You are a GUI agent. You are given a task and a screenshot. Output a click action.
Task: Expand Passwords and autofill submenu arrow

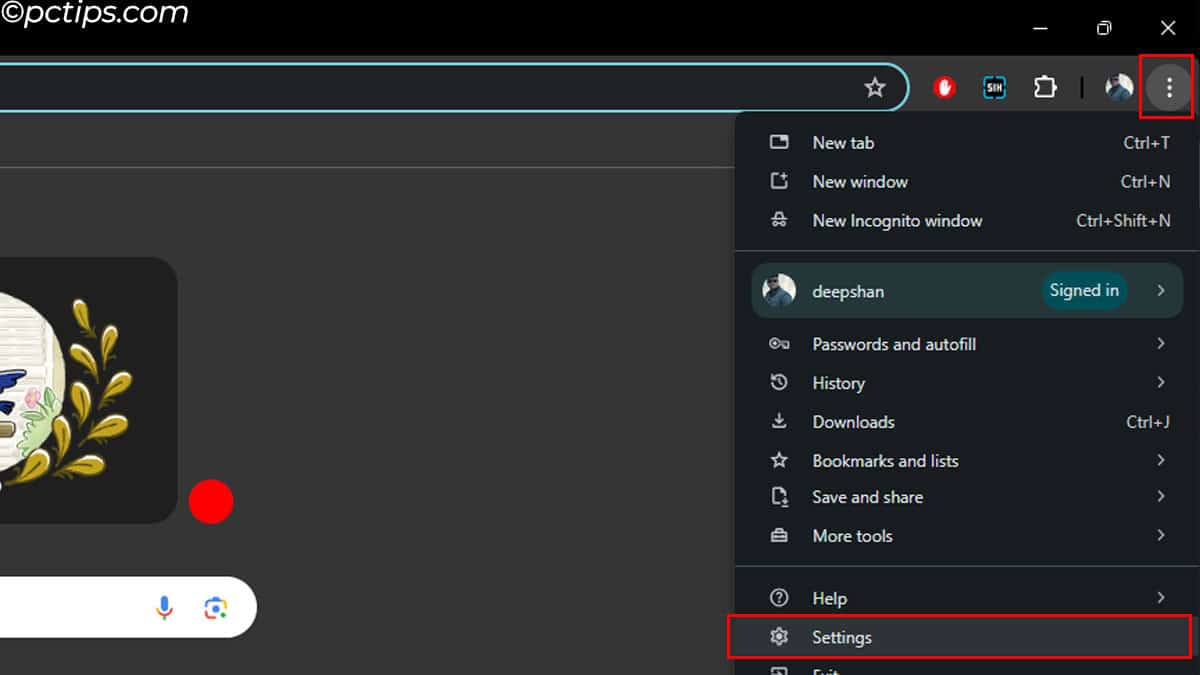click(1161, 344)
